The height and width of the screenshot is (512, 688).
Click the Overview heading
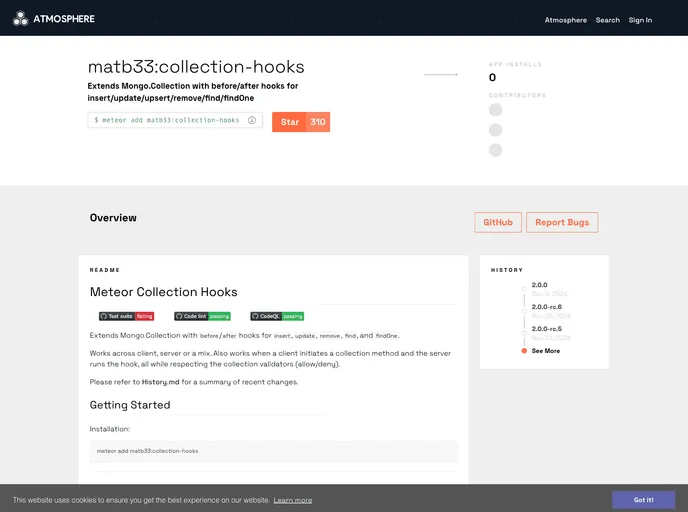click(x=113, y=218)
